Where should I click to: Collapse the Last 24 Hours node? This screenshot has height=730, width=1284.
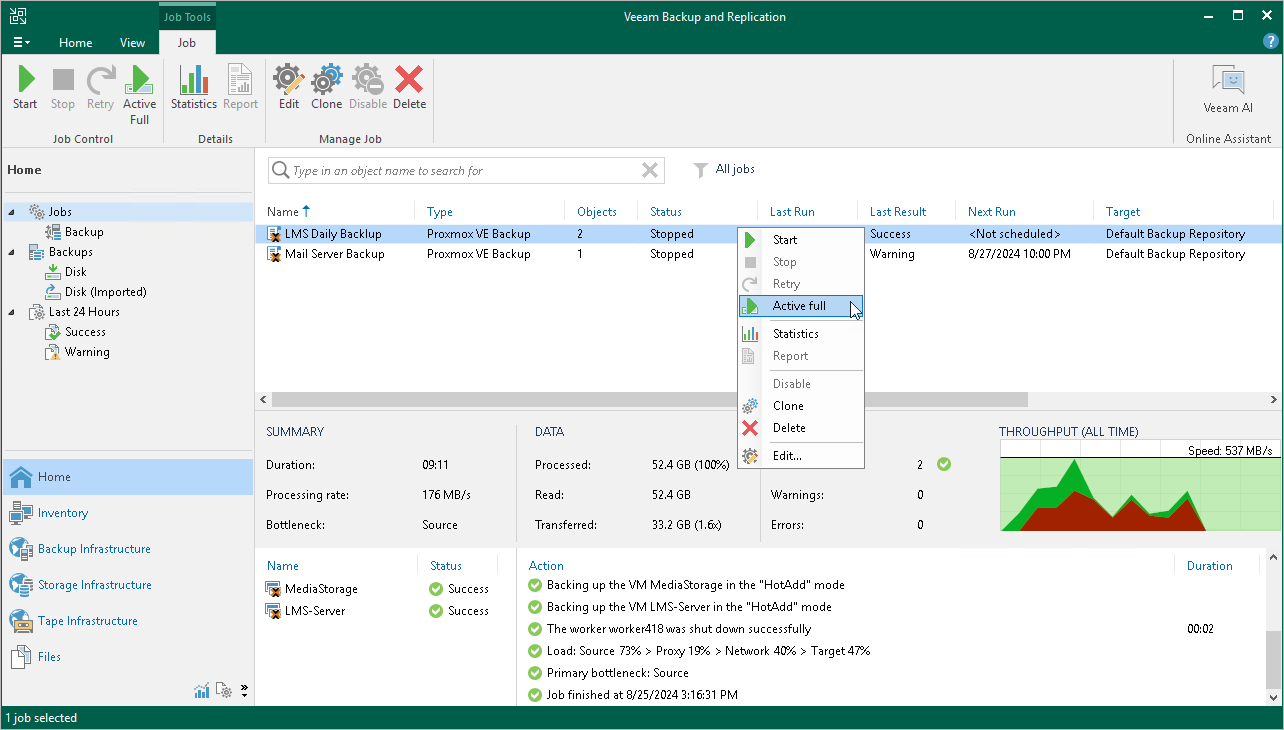pyautogui.click(x=13, y=312)
